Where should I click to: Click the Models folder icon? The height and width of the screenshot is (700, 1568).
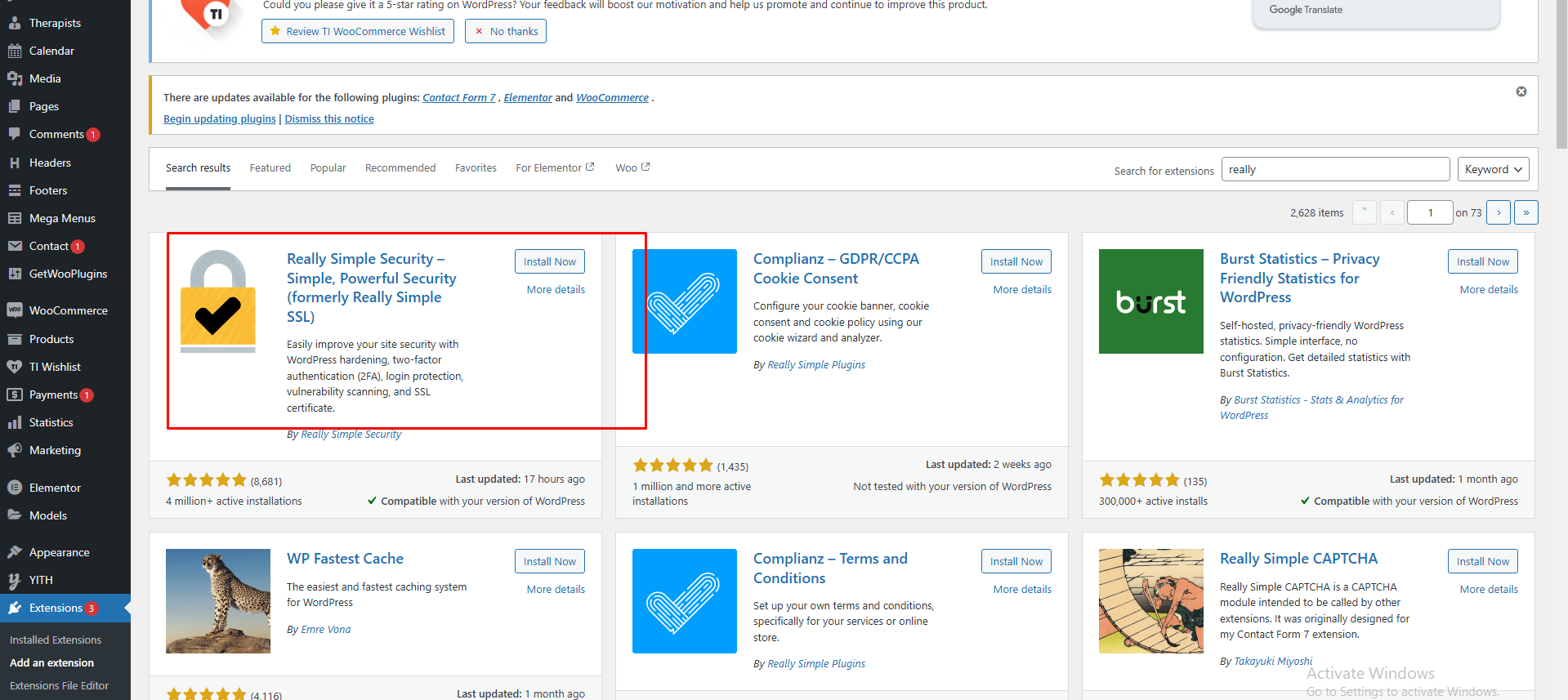tap(15, 515)
